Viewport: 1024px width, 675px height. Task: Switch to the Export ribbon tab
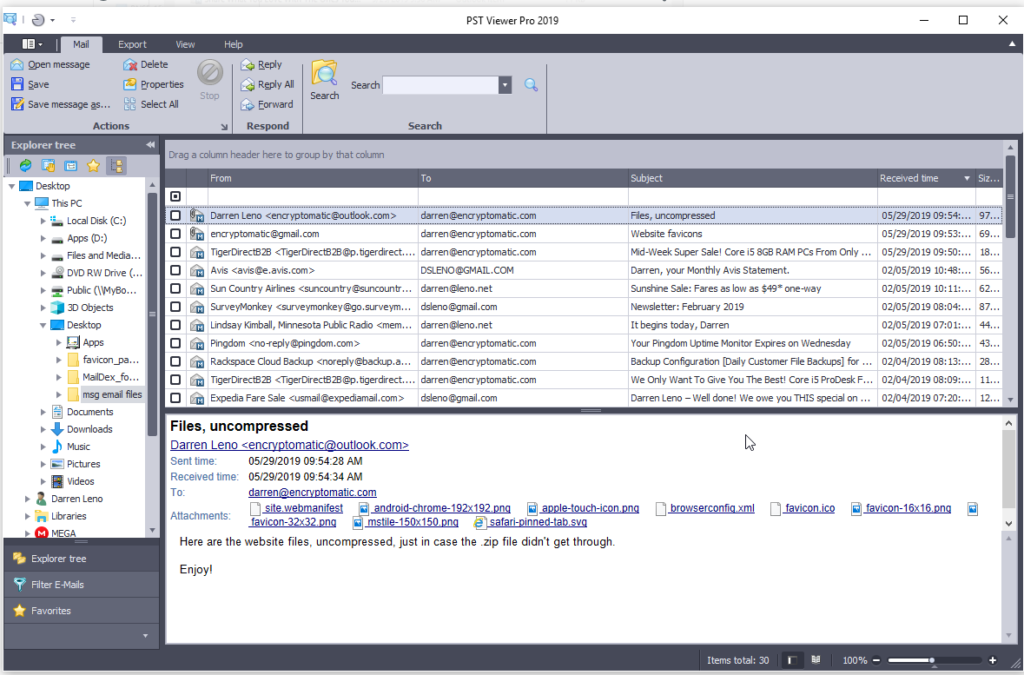pyautogui.click(x=132, y=44)
